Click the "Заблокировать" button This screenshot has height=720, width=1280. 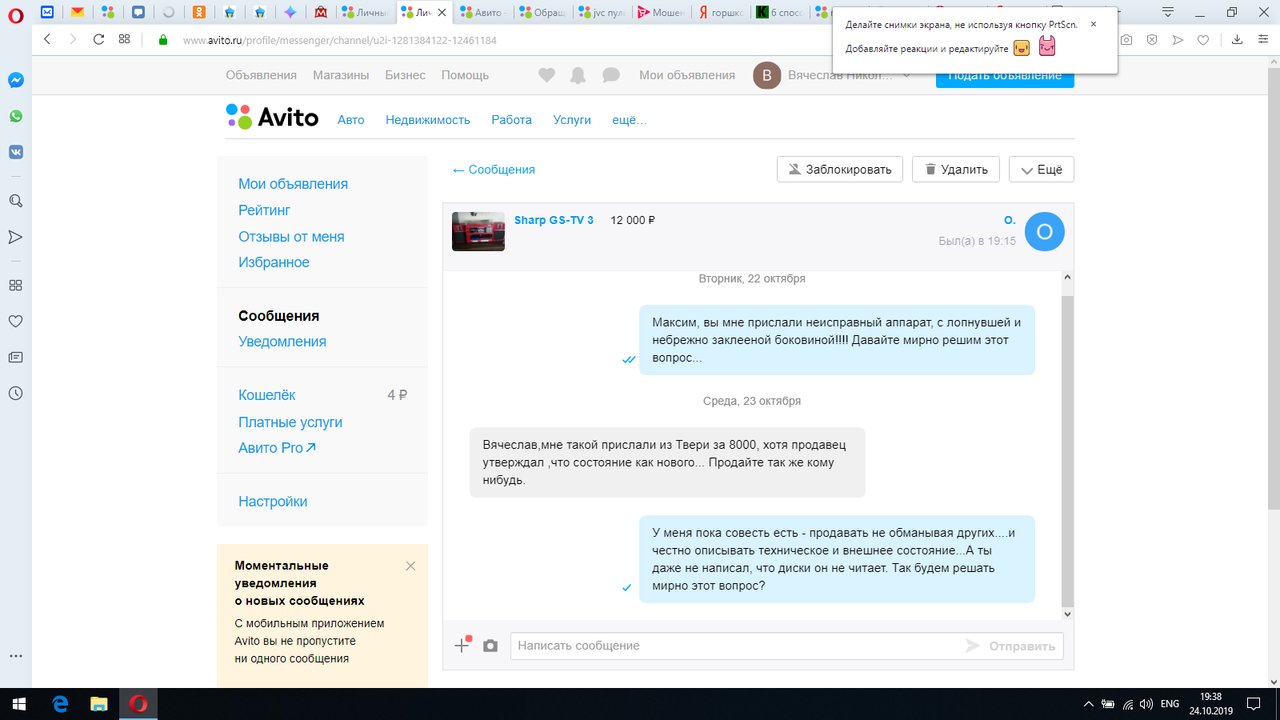[839, 169]
